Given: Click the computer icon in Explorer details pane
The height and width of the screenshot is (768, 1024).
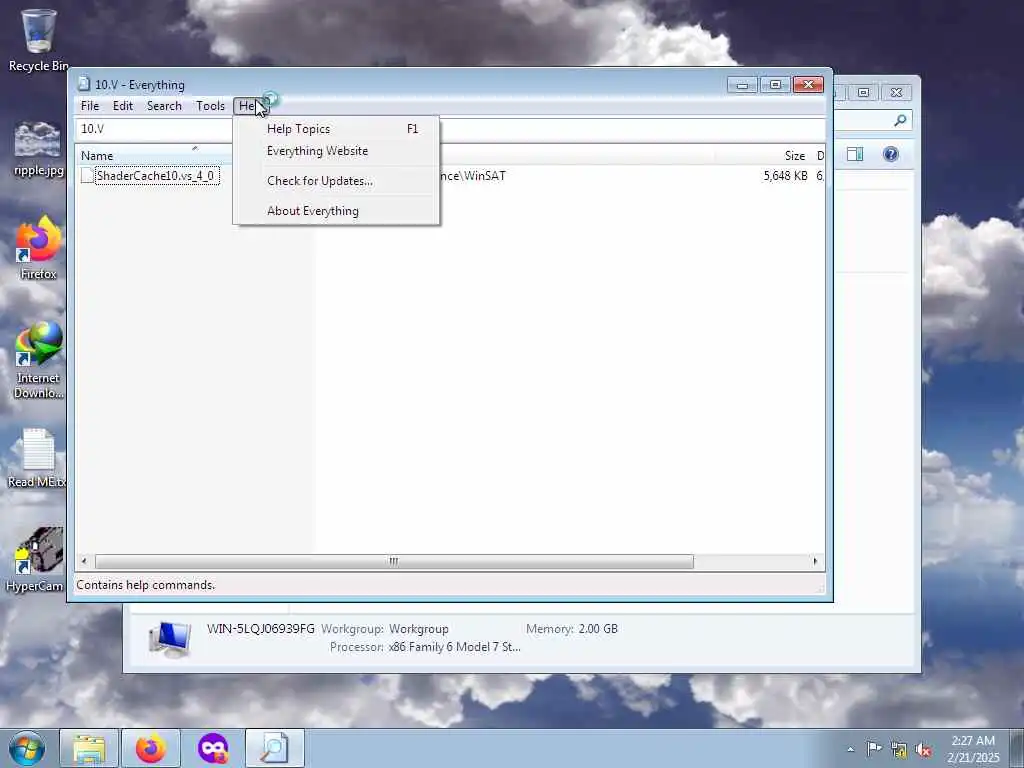Looking at the screenshot, I should 170,639.
